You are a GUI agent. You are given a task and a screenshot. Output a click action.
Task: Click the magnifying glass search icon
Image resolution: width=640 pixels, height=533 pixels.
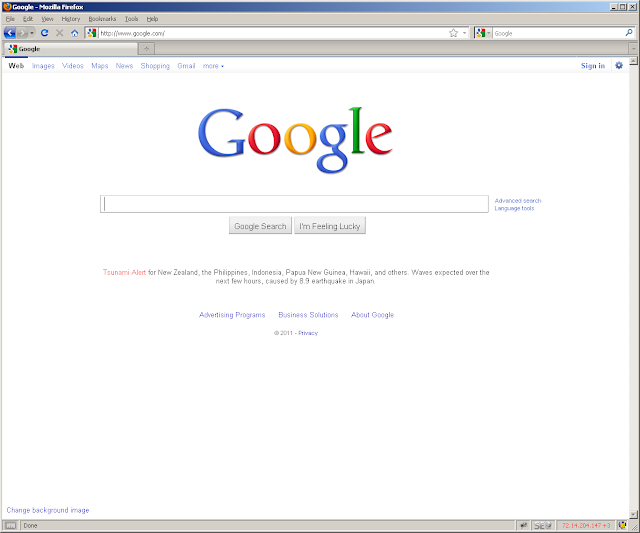(x=629, y=33)
